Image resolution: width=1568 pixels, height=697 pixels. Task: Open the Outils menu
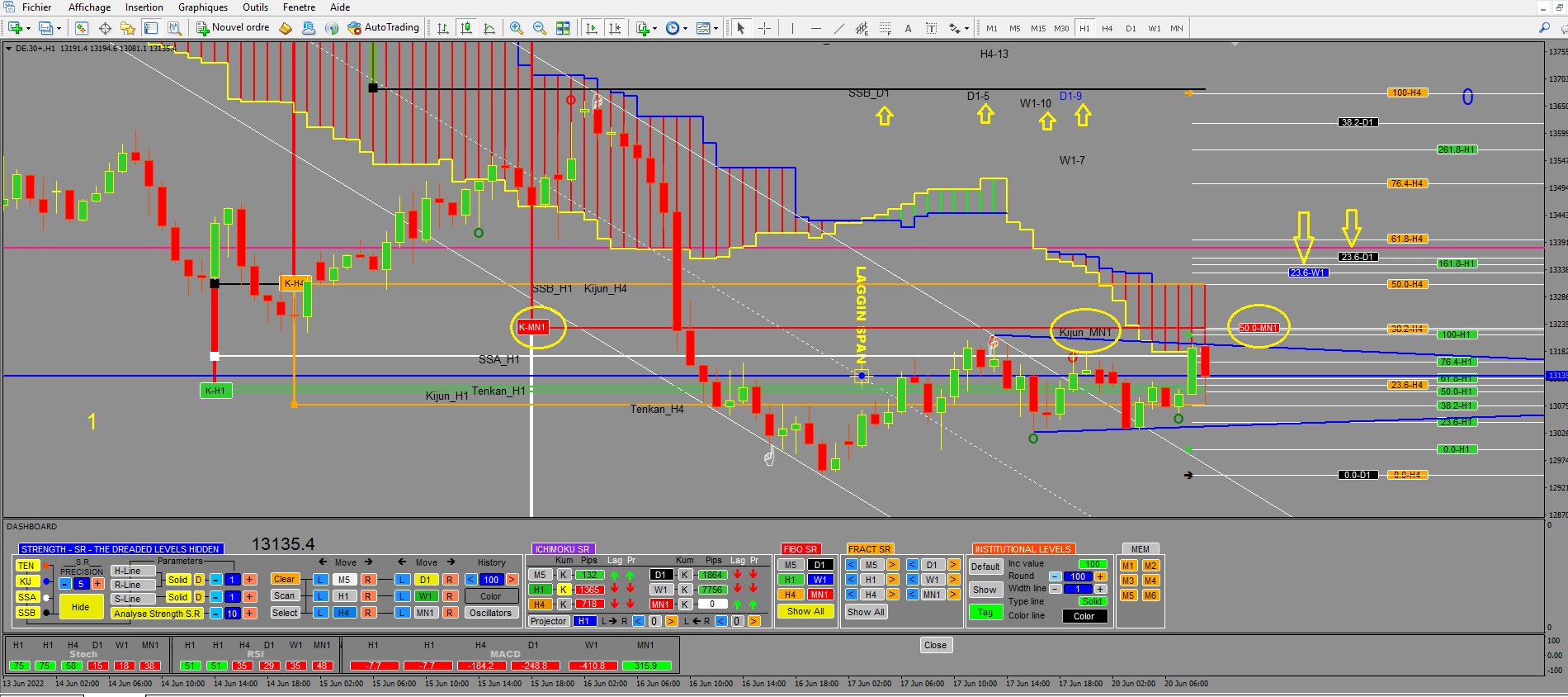[255, 7]
